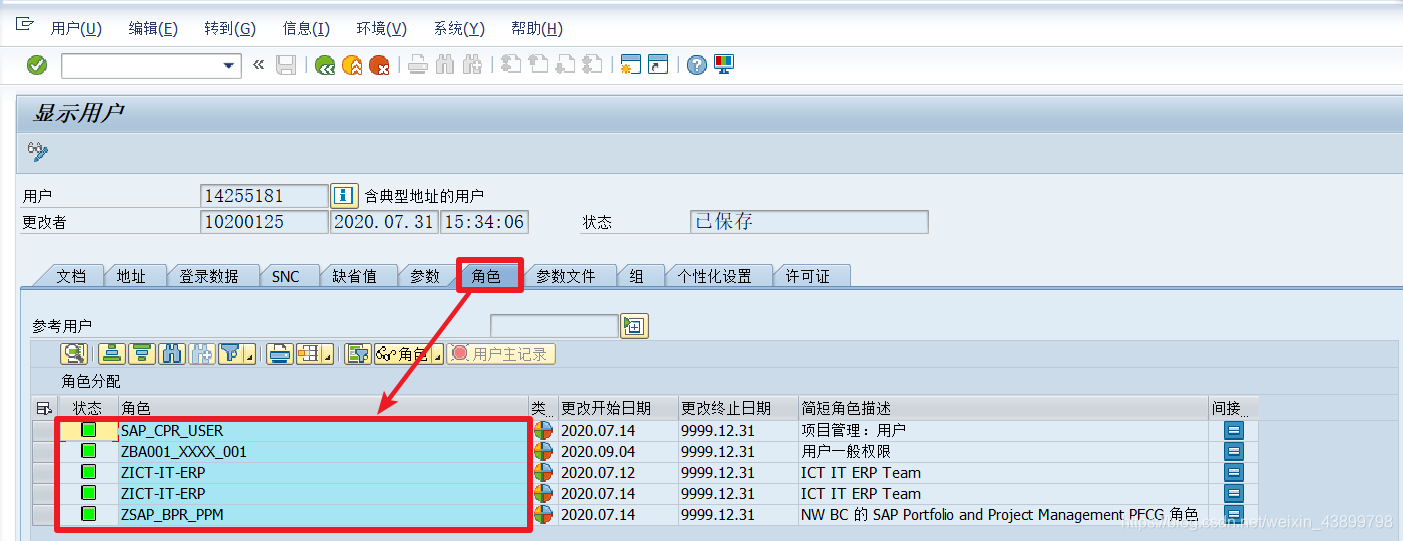Open the filter icon's dropdown arrow
1403x541 pixels.
[x=248, y=354]
